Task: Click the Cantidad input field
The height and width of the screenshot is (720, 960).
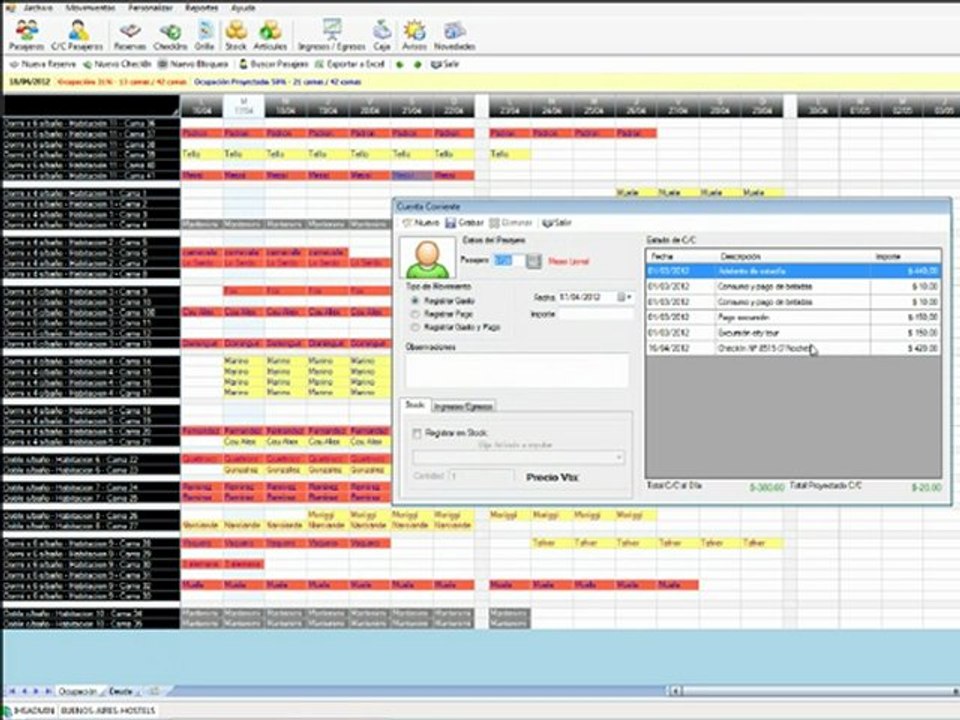Action: click(x=481, y=476)
